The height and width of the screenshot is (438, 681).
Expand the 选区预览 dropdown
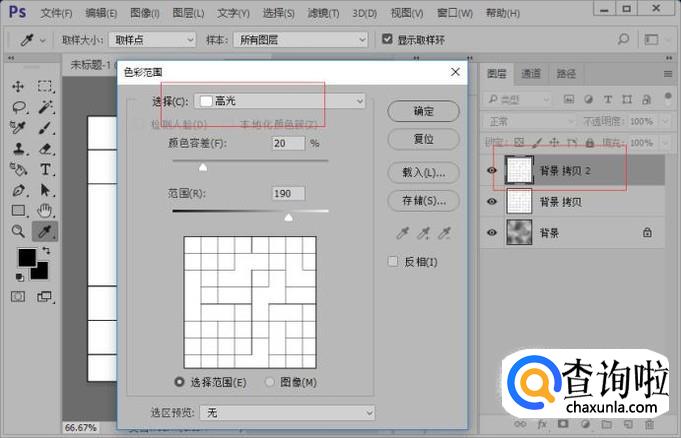point(286,412)
